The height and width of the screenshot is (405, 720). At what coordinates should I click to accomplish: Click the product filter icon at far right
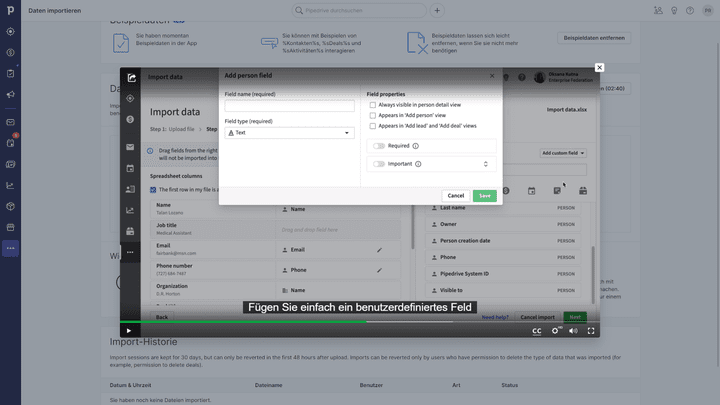pyautogui.click(x=583, y=191)
